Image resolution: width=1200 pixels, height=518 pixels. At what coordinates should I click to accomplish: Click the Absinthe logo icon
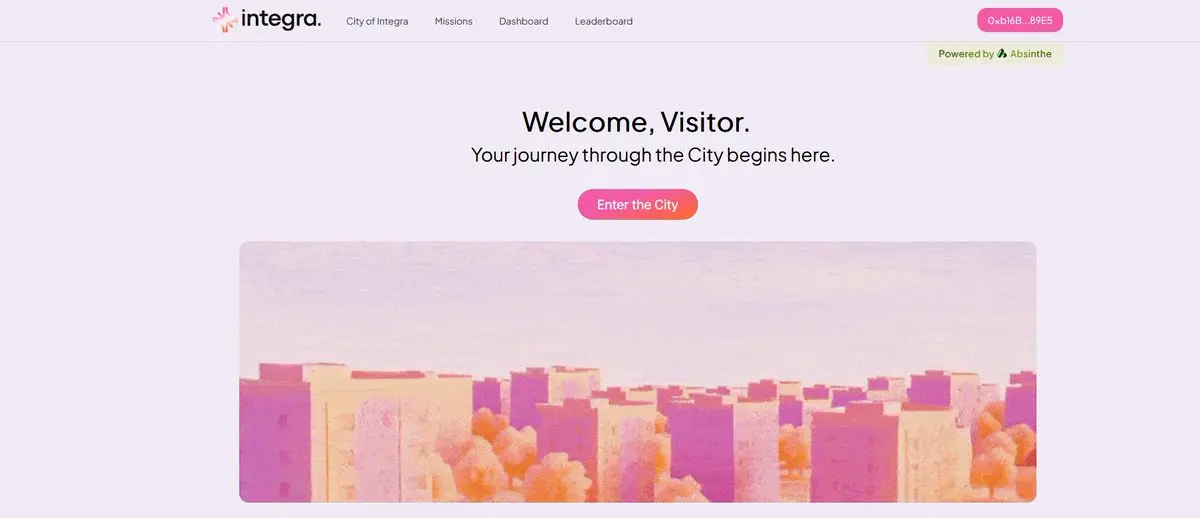pos(1002,54)
